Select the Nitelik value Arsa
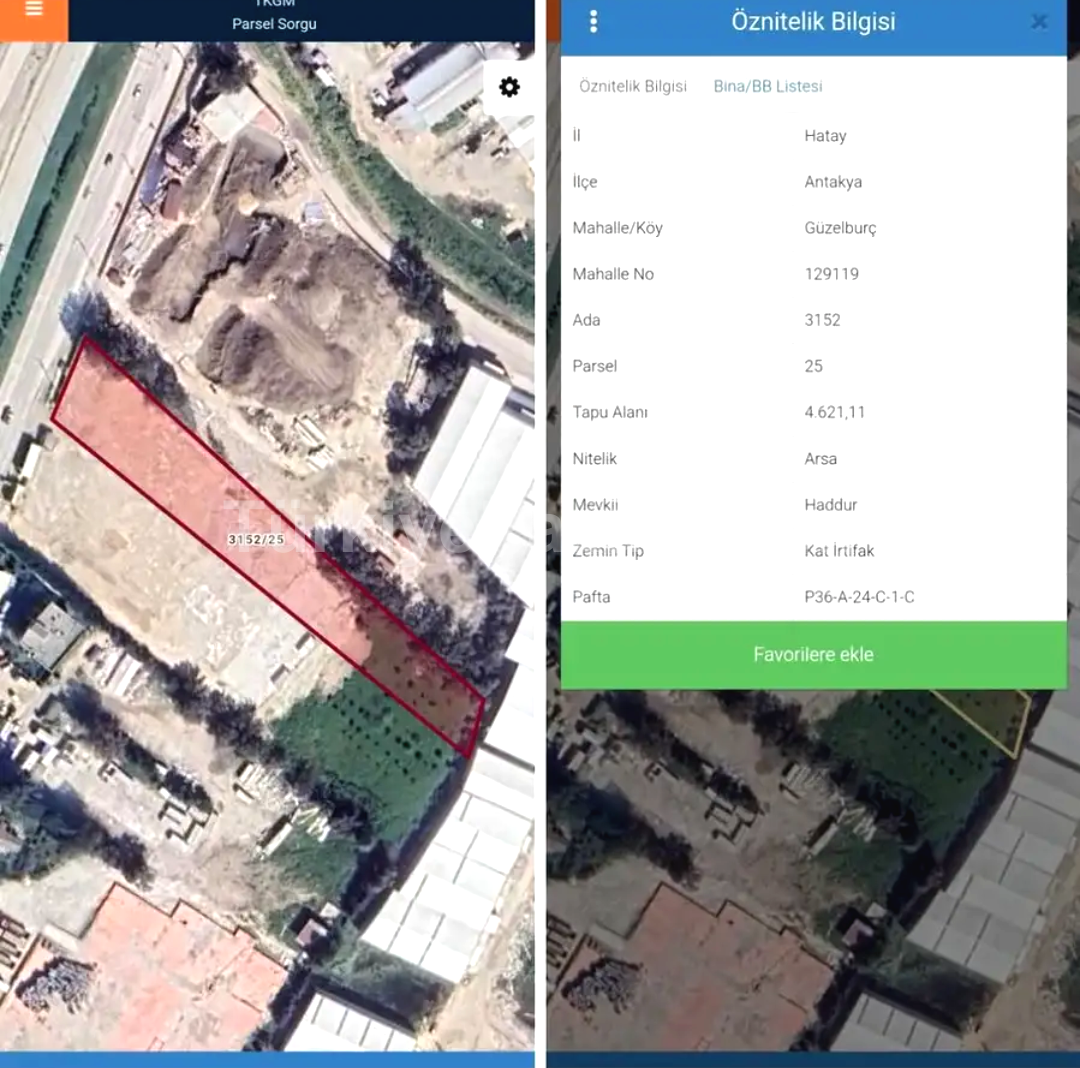 [820, 459]
